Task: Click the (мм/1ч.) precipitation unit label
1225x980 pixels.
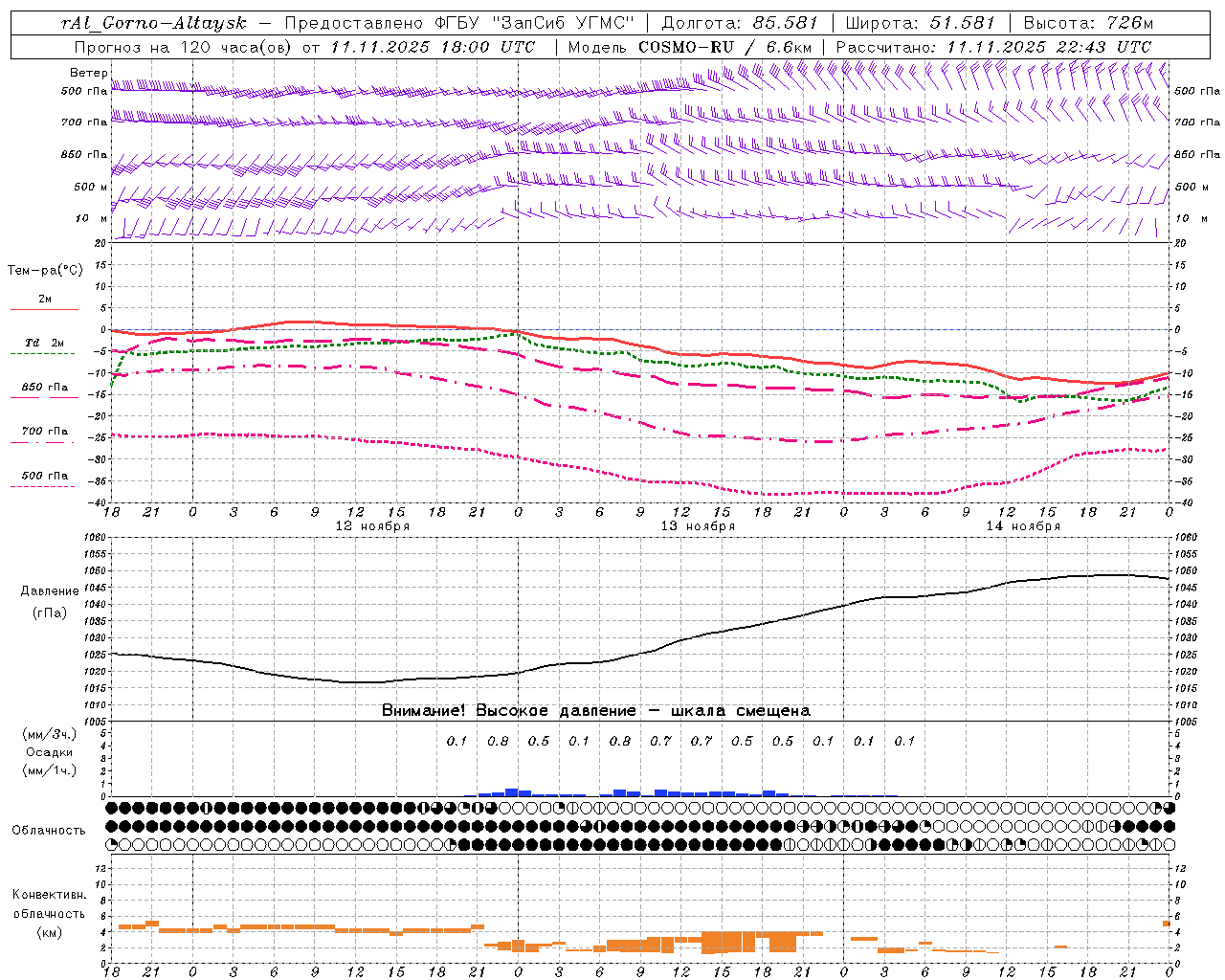Action: (x=50, y=770)
